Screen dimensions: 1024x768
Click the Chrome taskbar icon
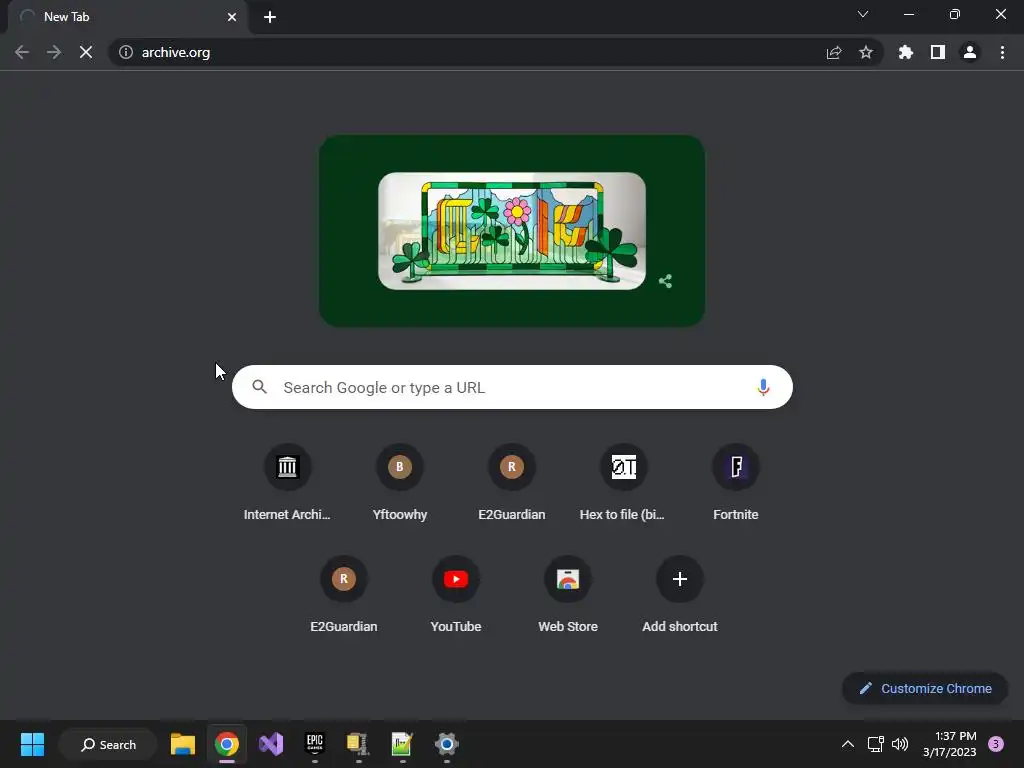[227, 744]
